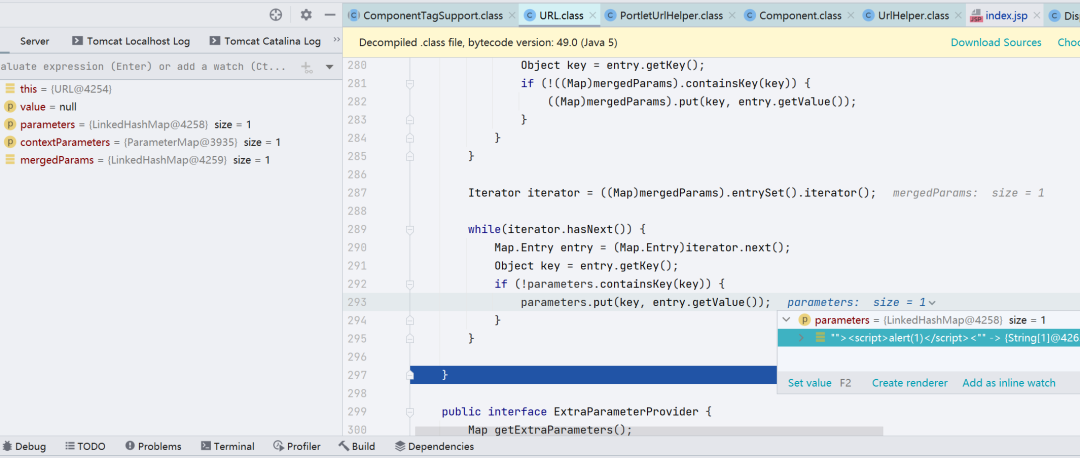The height and width of the screenshot is (458, 1080).
Task: Collapse the parameters node in popup
Action: tap(787, 320)
